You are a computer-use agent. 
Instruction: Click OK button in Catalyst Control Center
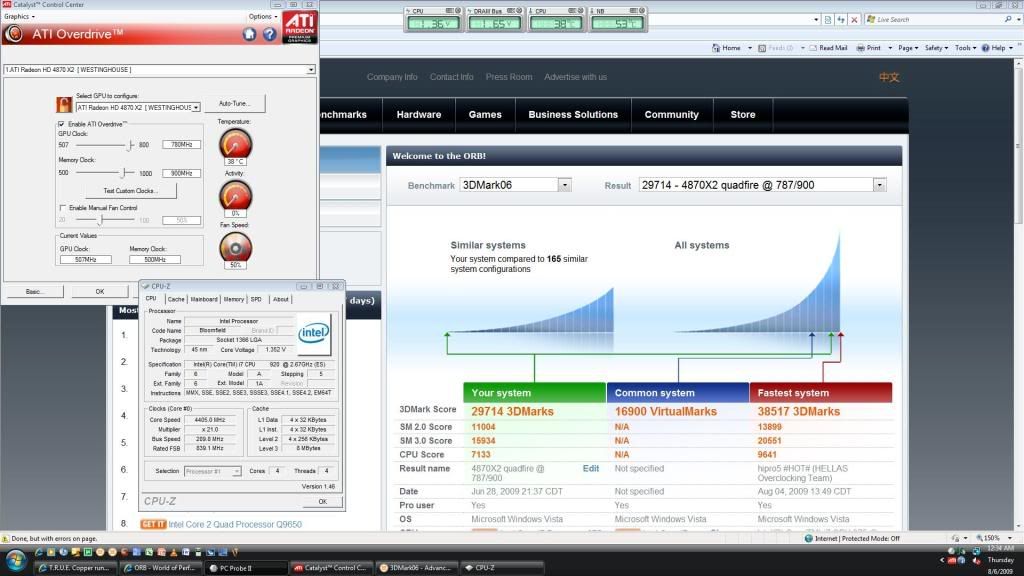point(100,291)
